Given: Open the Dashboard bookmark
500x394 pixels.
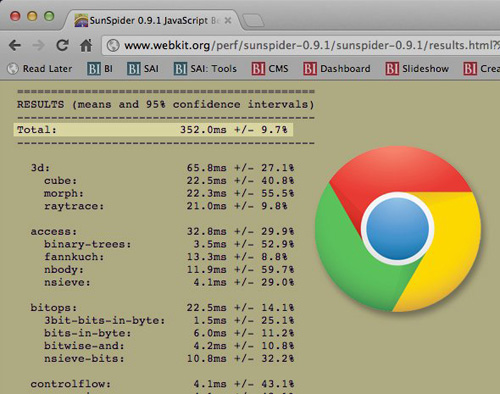Looking at the screenshot, I should (x=337, y=69).
